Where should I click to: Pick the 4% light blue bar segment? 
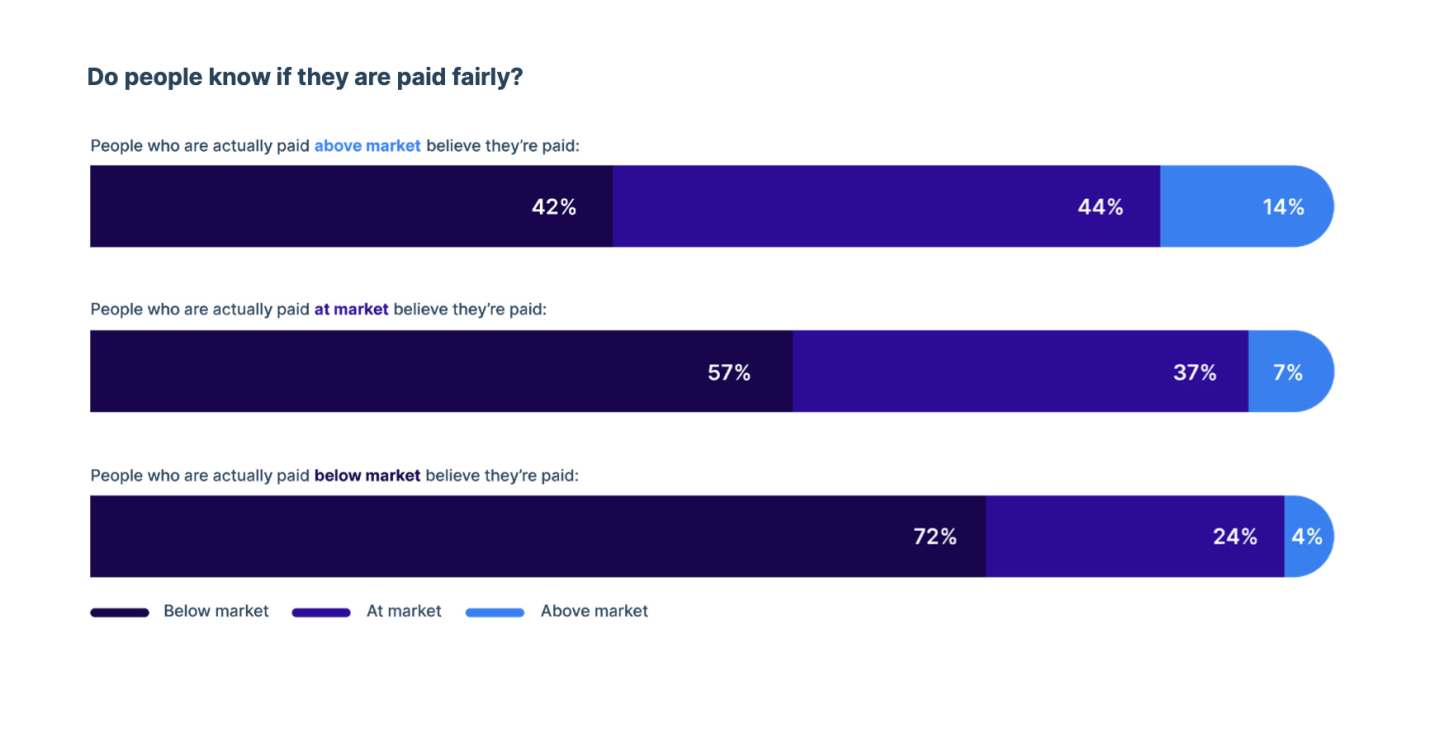tap(1306, 537)
